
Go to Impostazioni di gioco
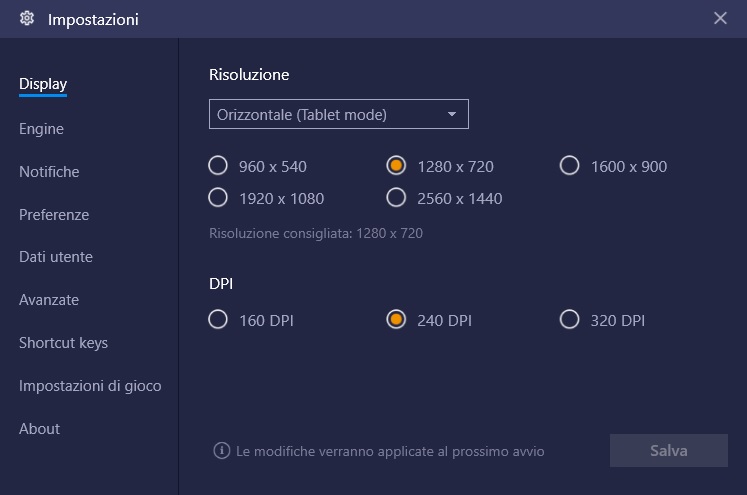tap(90, 386)
